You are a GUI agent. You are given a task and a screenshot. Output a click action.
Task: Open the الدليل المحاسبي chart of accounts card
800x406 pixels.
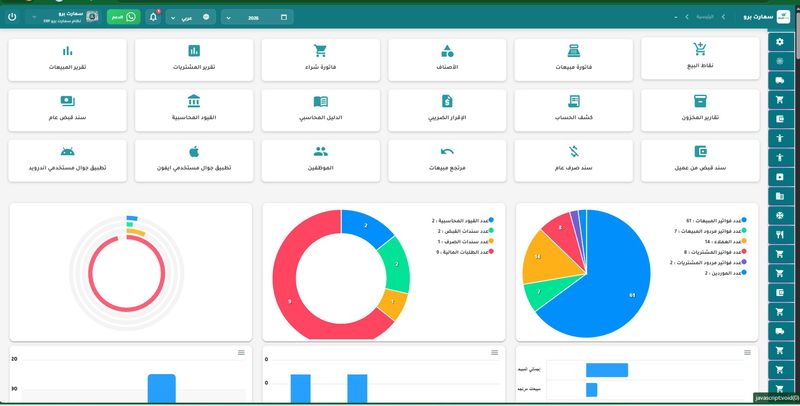click(x=320, y=110)
